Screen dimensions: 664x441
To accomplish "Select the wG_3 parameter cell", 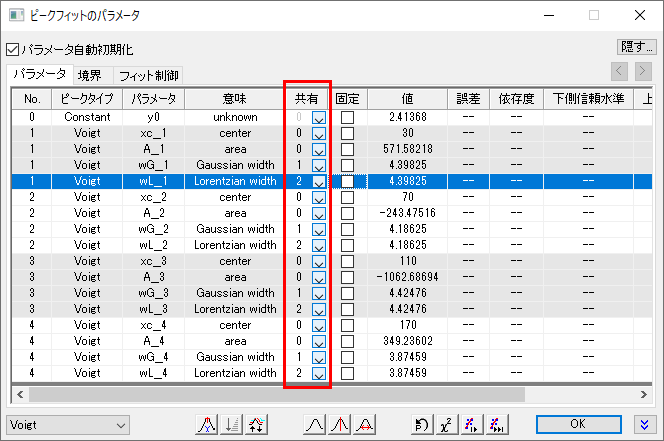I will pos(153,293).
